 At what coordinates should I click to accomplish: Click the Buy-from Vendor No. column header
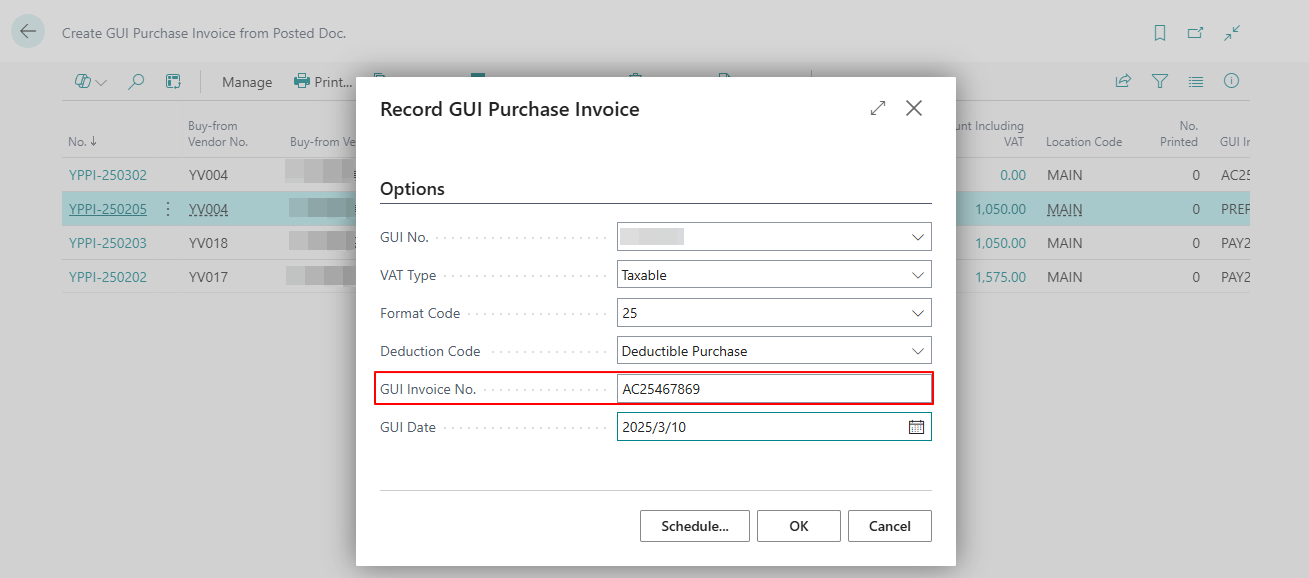pos(218,134)
